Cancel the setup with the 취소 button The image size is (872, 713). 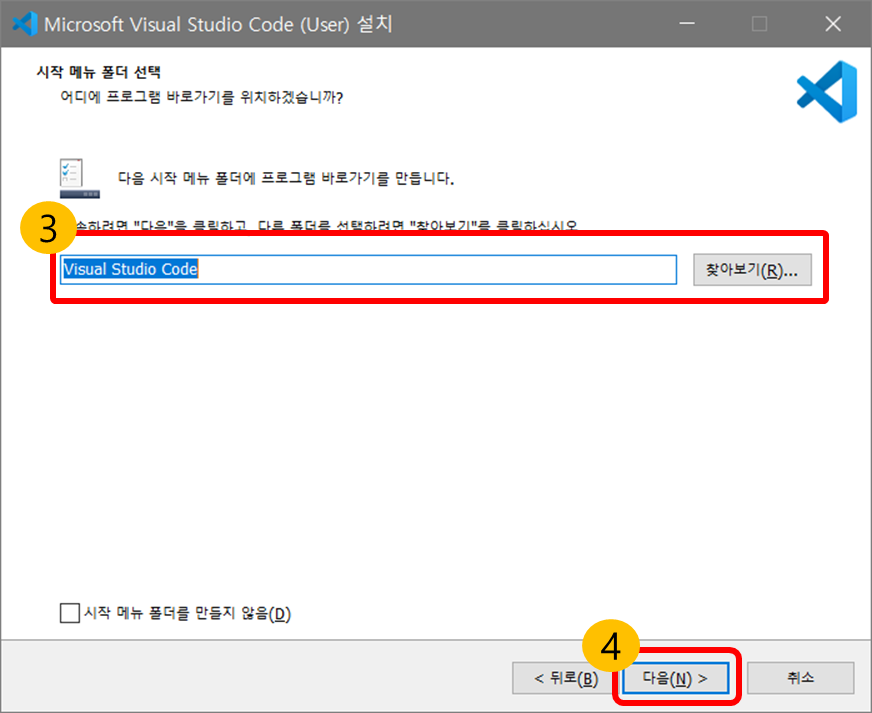click(800, 678)
